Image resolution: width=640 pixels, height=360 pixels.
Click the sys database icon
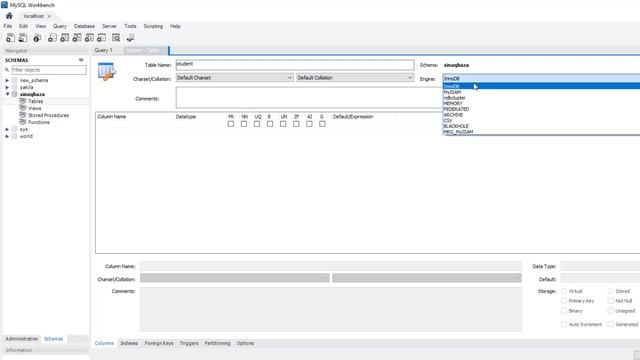tap(15, 129)
